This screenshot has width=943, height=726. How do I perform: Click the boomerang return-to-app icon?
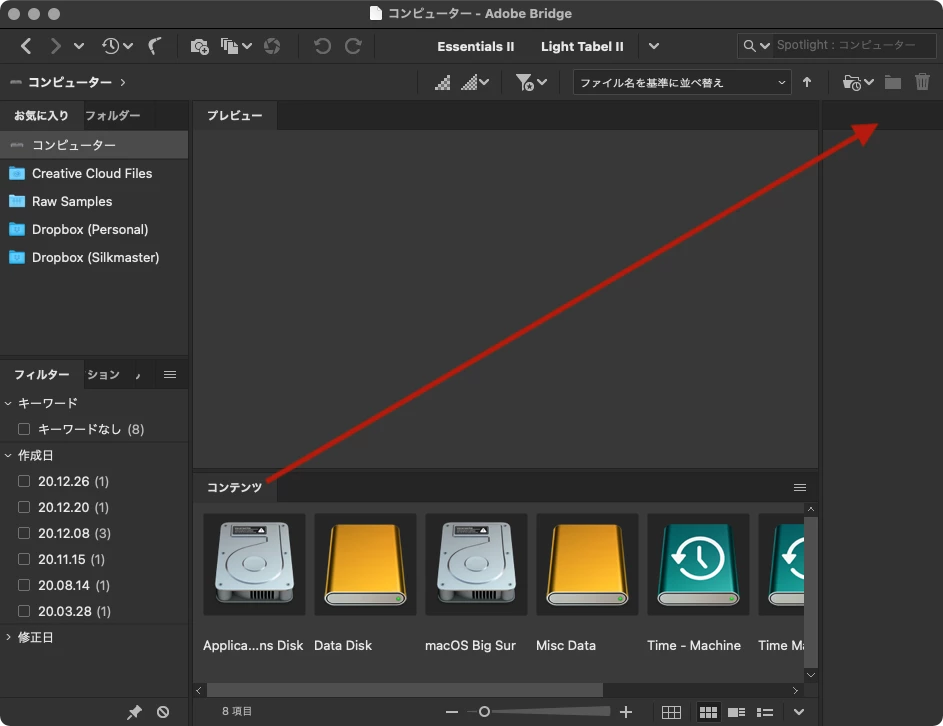155,46
